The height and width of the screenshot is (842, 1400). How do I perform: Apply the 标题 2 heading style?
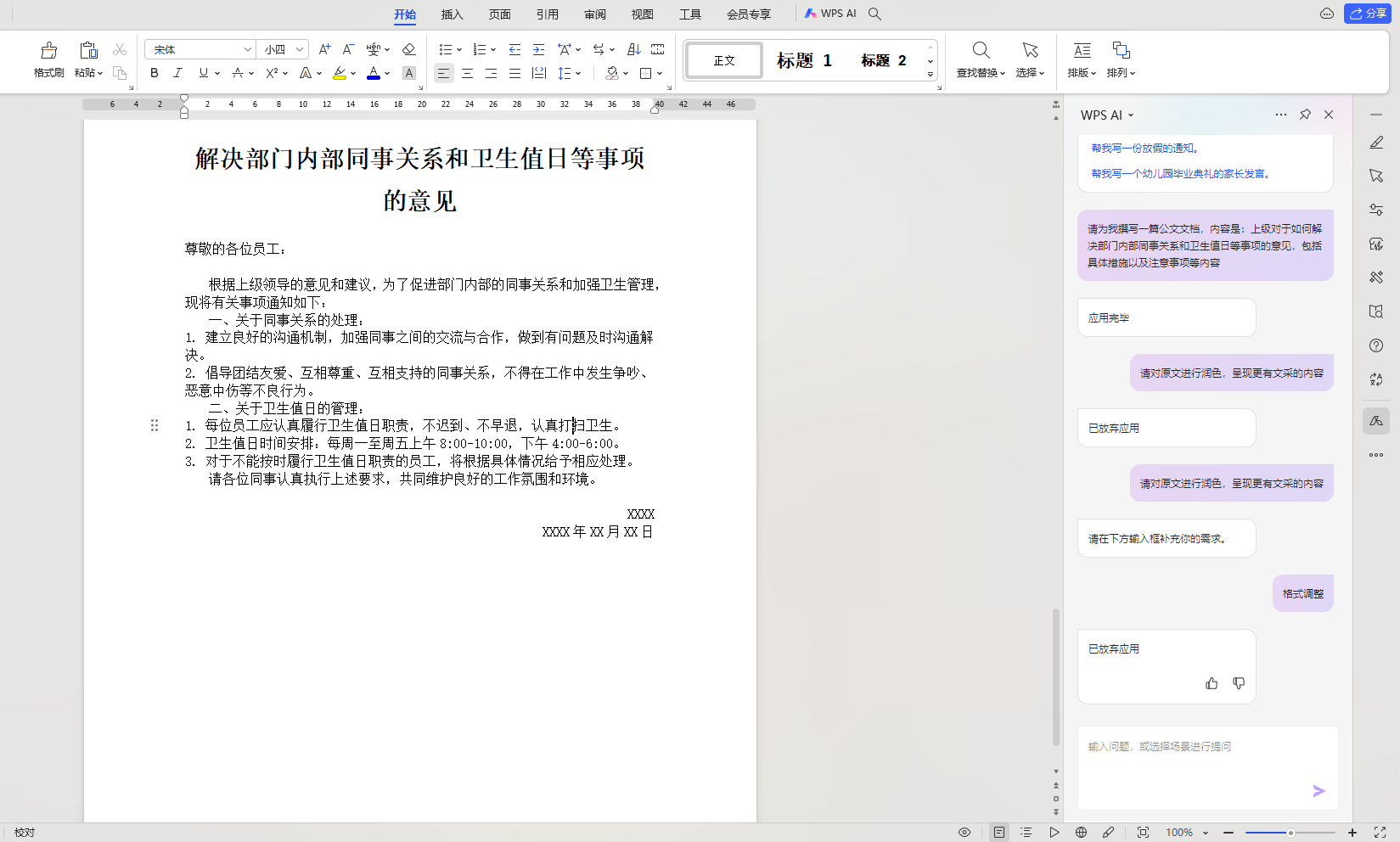(x=884, y=60)
